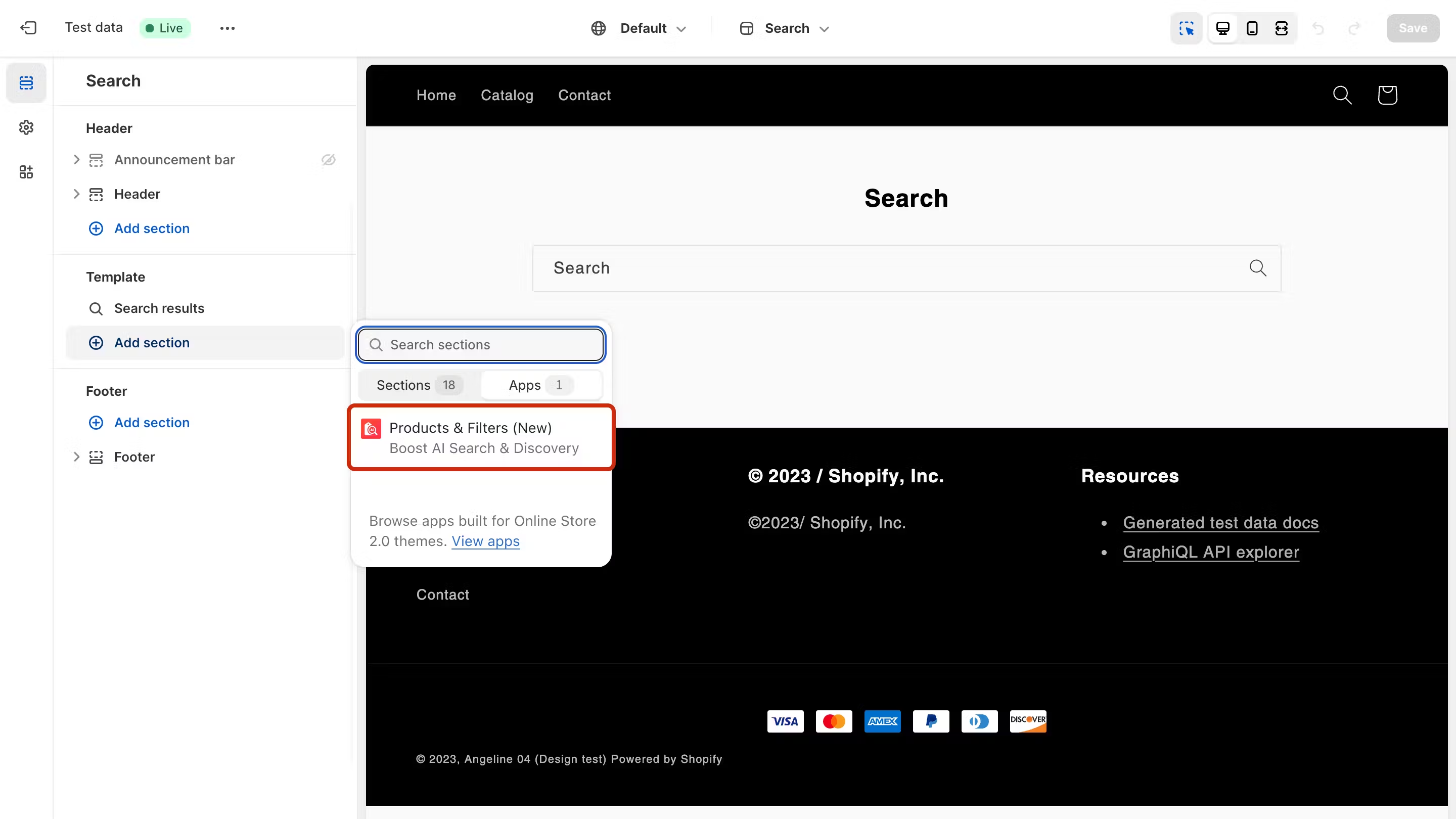The width and height of the screenshot is (1456, 819).
Task: Open the Default language dropdown
Action: click(x=639, y=28)
